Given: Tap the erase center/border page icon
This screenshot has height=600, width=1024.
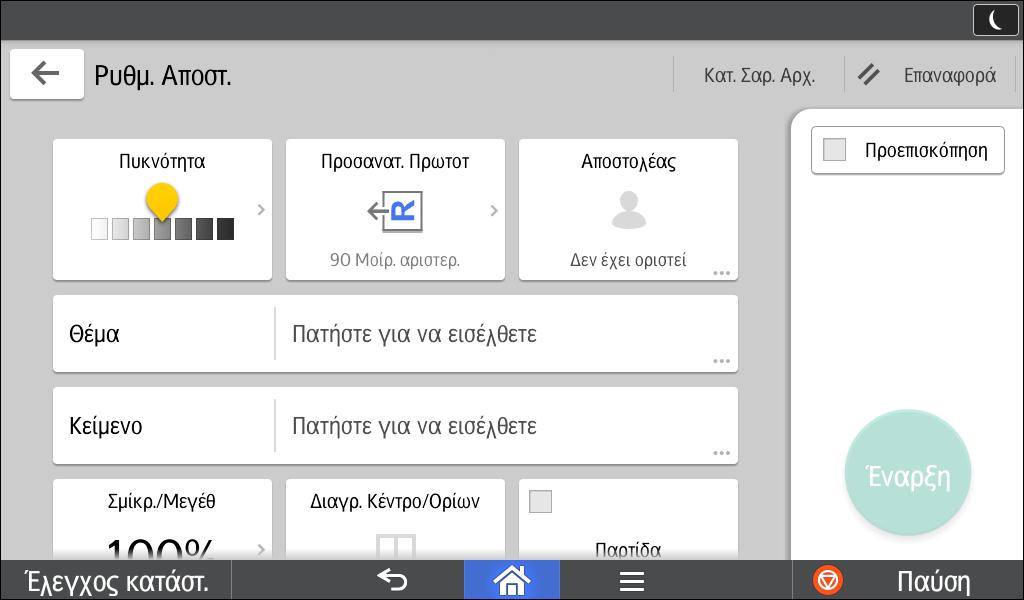Looking at the screenshot, I should tap(396, 547).
